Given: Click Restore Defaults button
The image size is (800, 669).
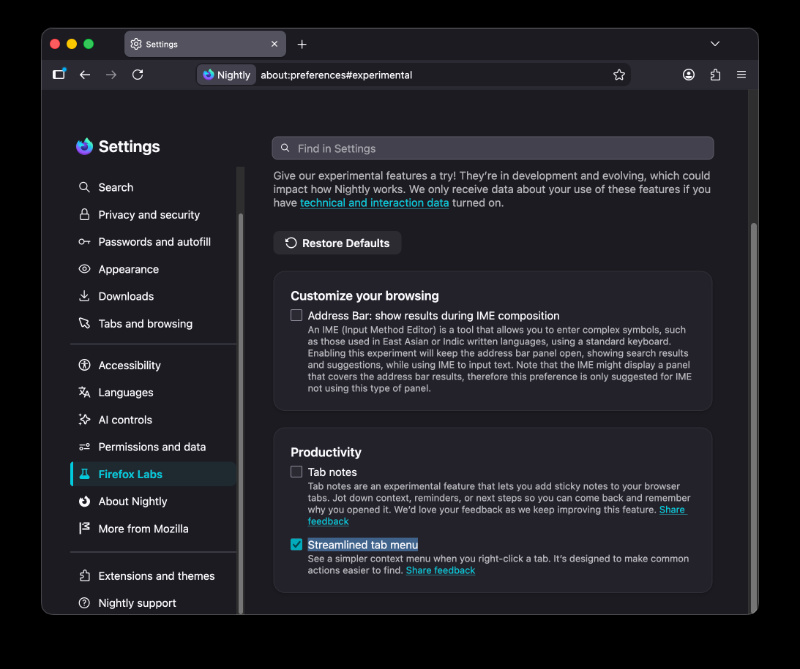Looking at the screenshot, I should coord(337,243).
